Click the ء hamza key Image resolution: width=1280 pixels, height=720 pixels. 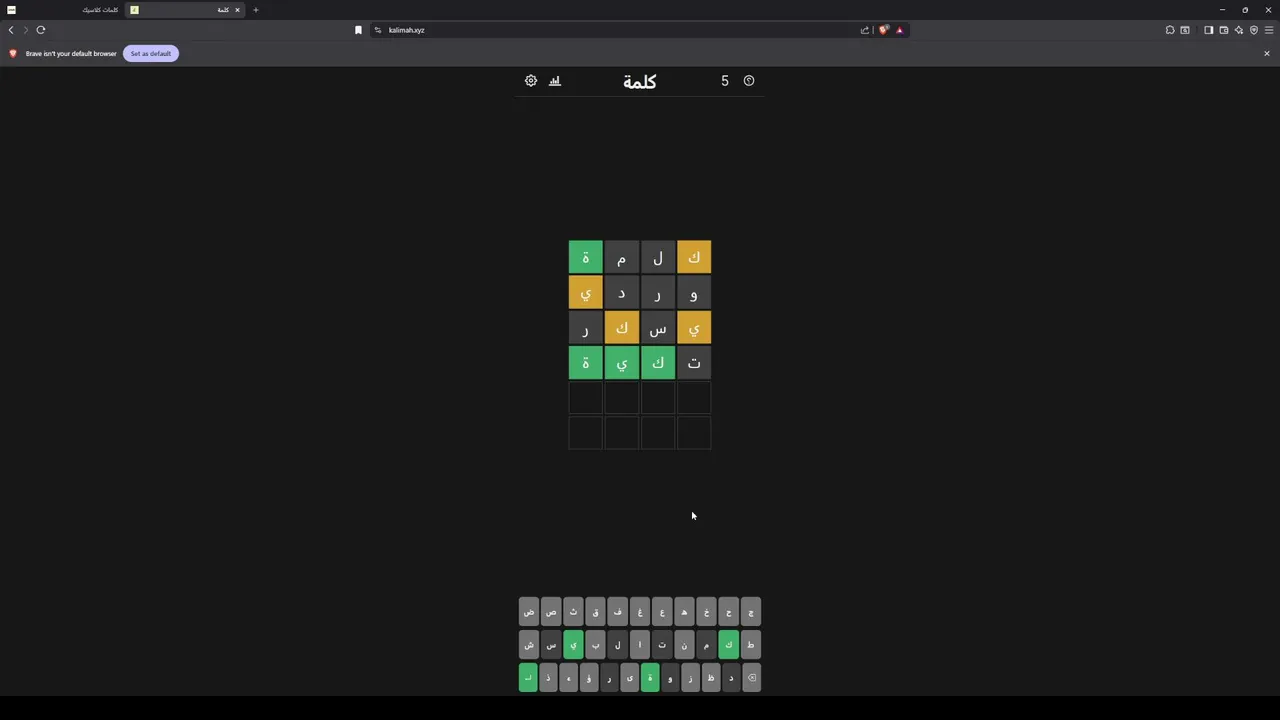[568, 678]
